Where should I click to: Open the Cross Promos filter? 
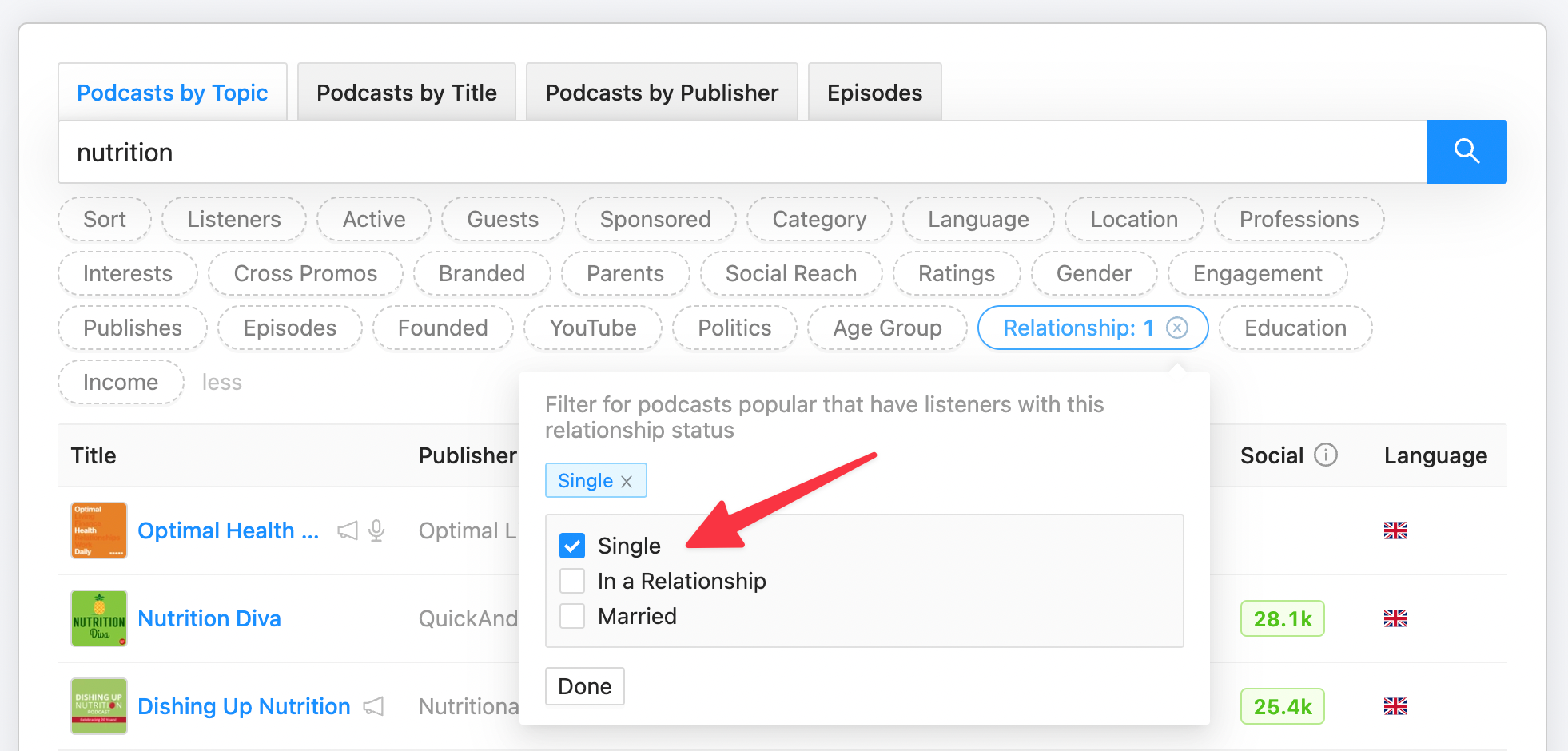click(x=305, y=273)
